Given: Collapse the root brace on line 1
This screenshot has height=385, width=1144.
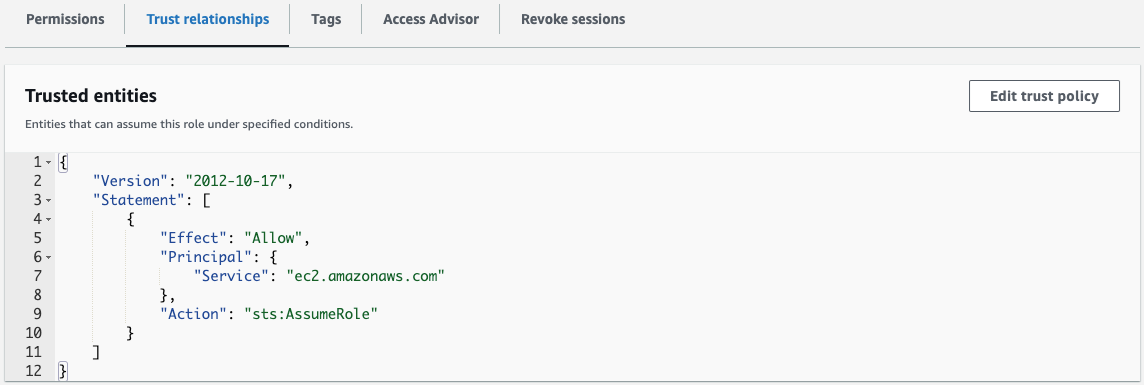Looking at the screenshot, I should (x=48, y=162).
